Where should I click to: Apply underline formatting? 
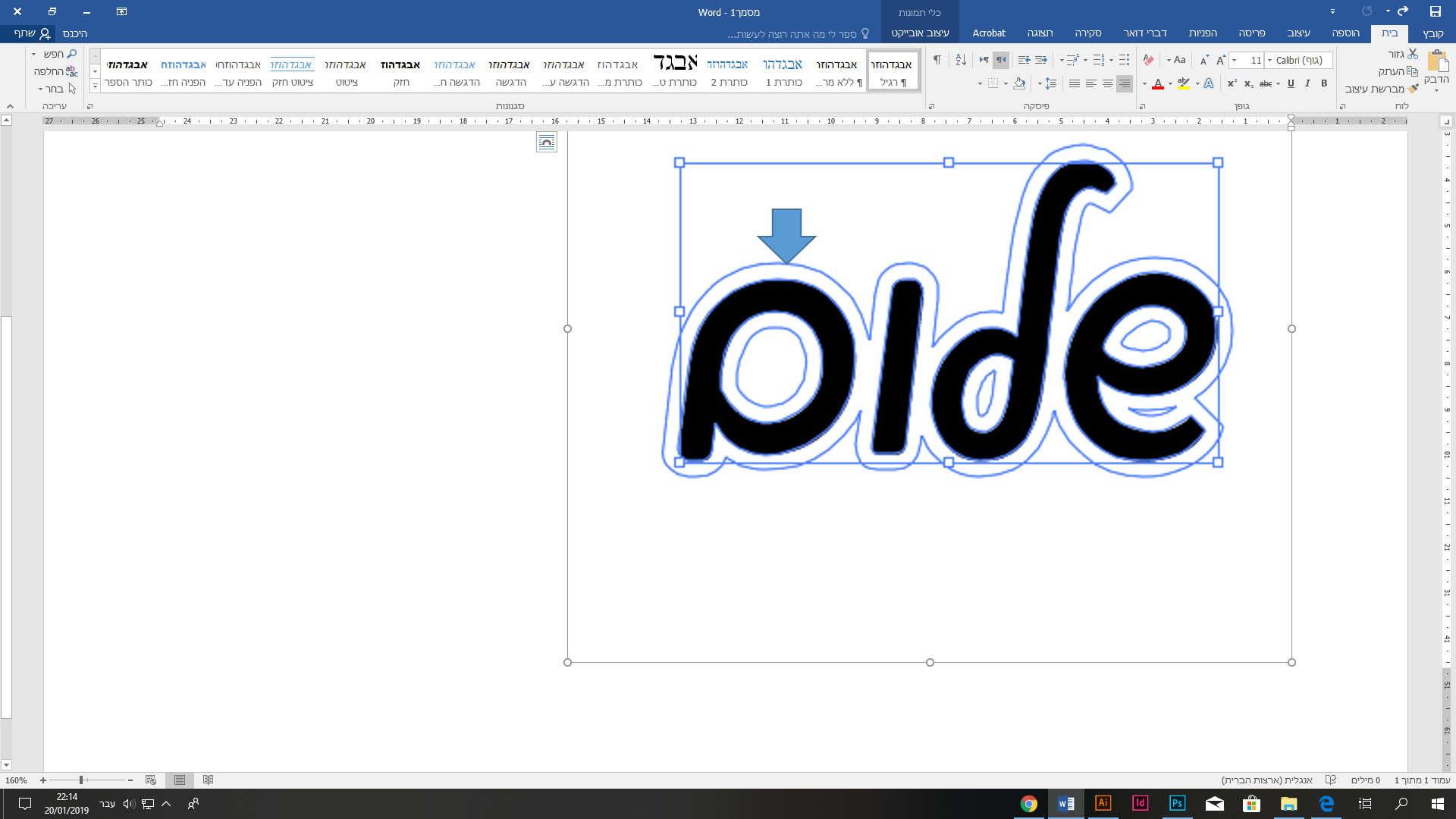click(x=1291, y=85)
